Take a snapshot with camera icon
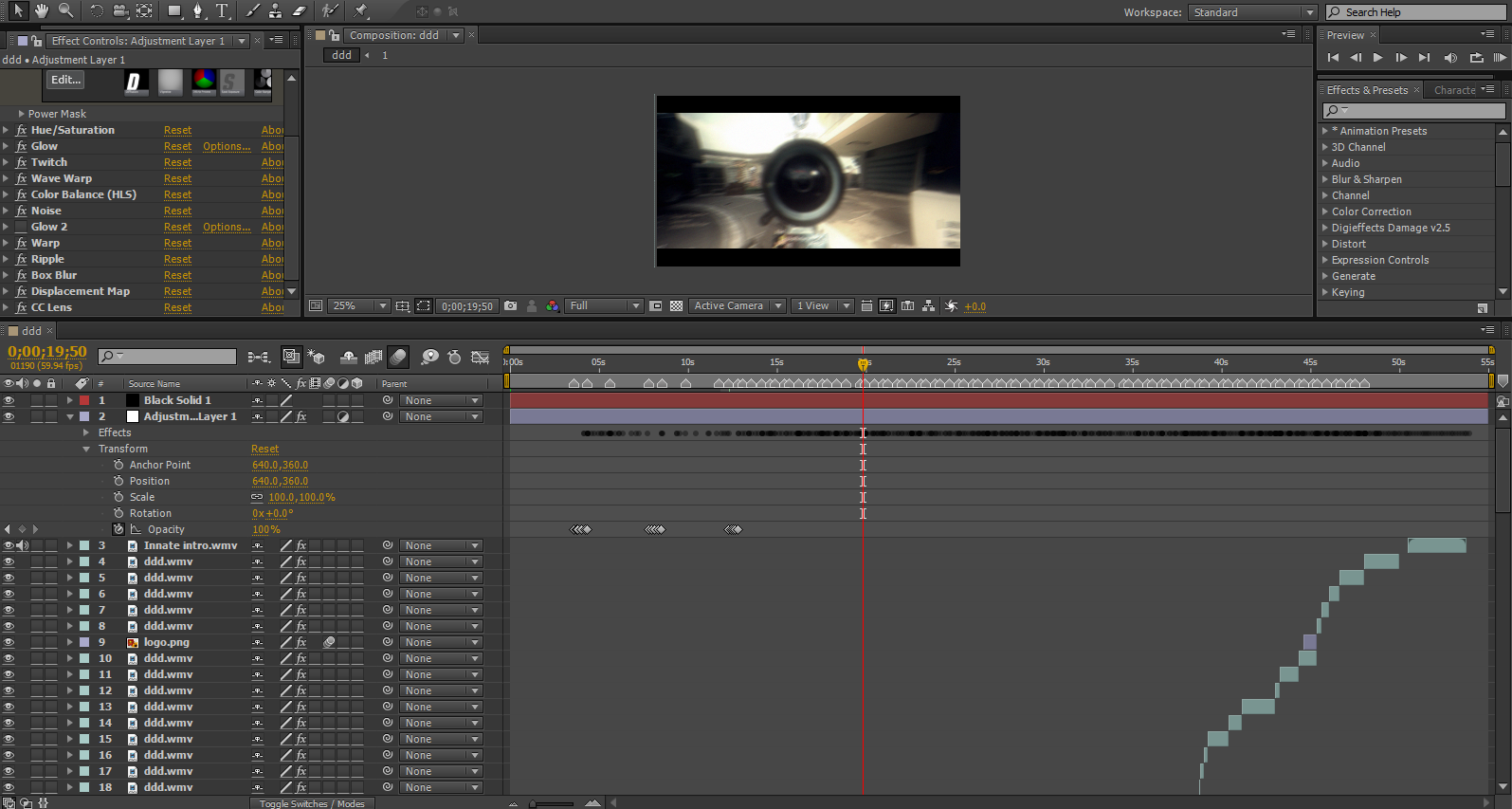The width and height of the screenshot is (1512, 809). [511, 306]
